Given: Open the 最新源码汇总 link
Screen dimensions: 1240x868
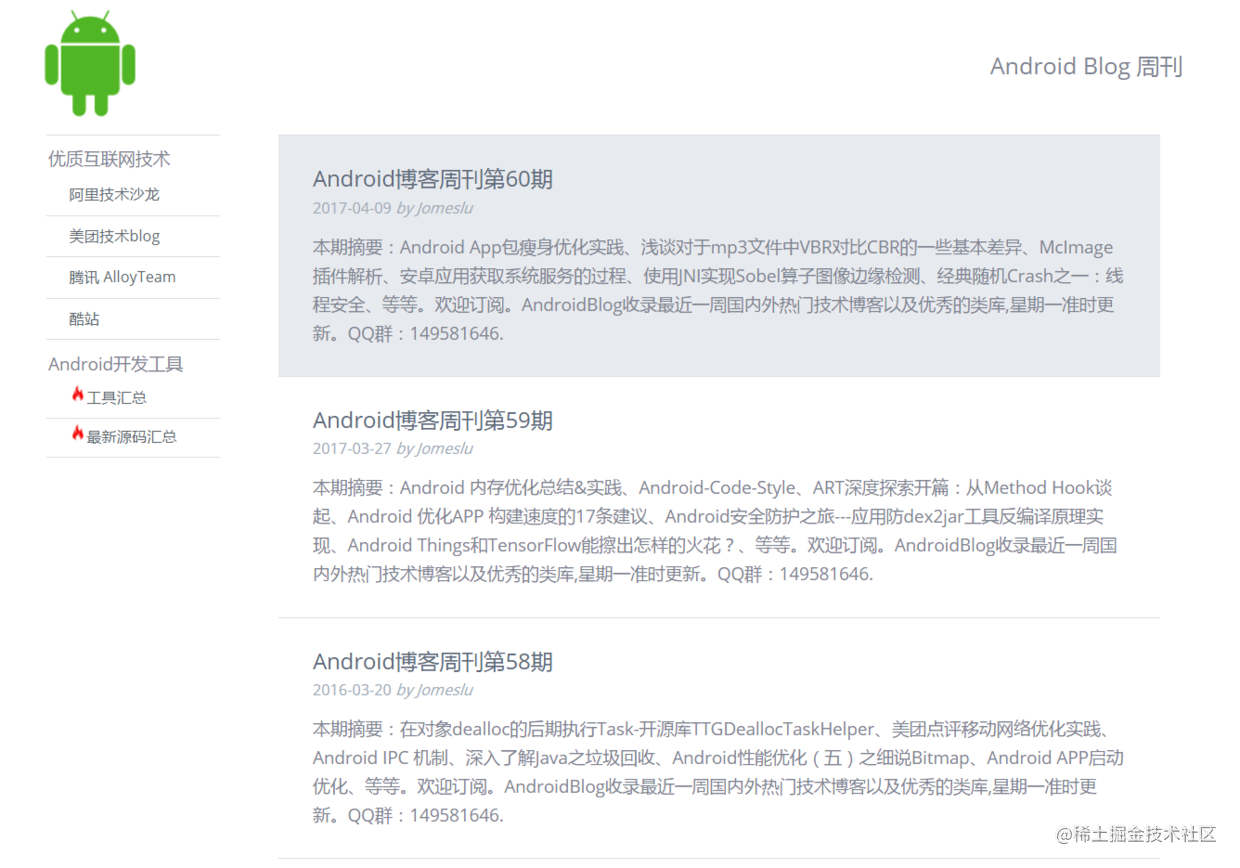Looking at the screenshot, I should 132,436.
